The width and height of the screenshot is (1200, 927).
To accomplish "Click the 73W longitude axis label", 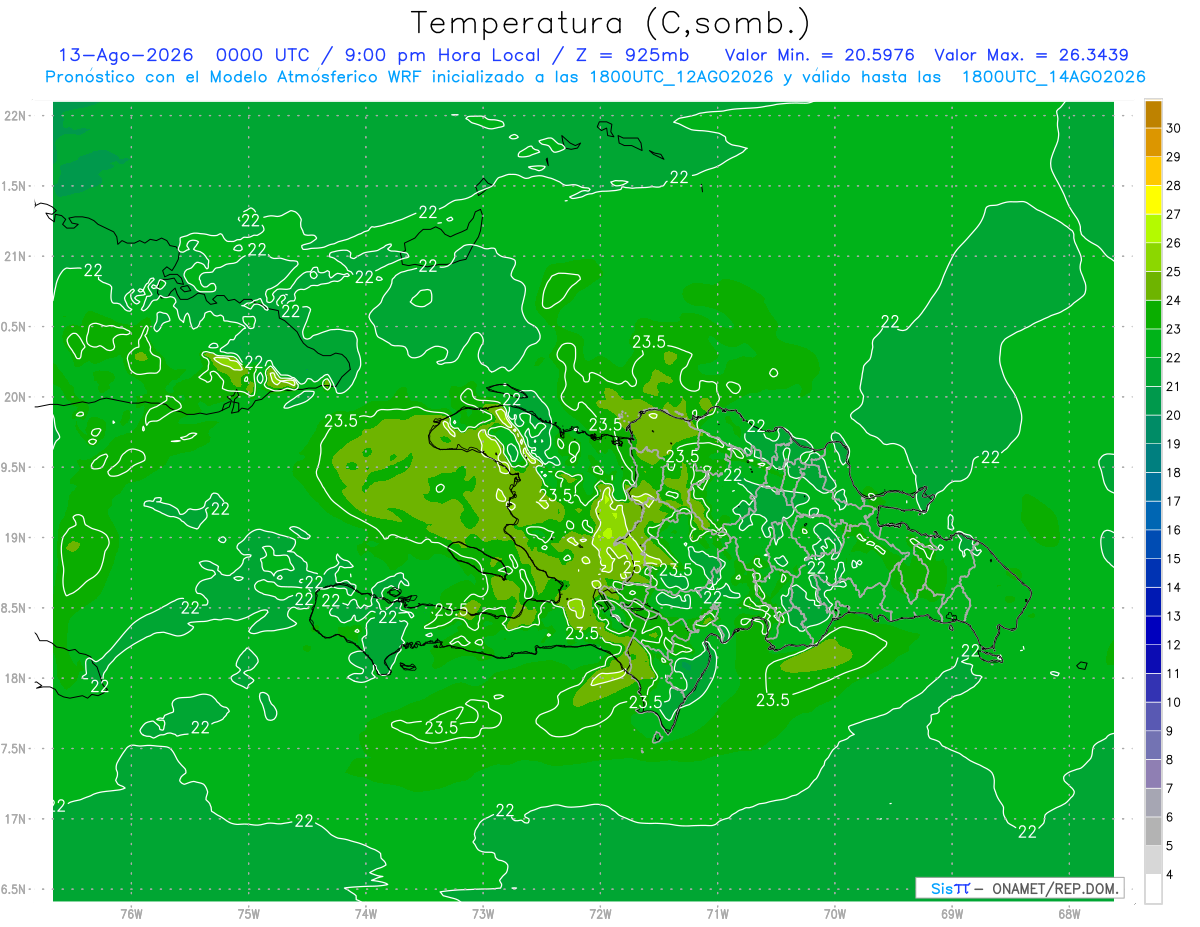I will (x=483, y=914).
